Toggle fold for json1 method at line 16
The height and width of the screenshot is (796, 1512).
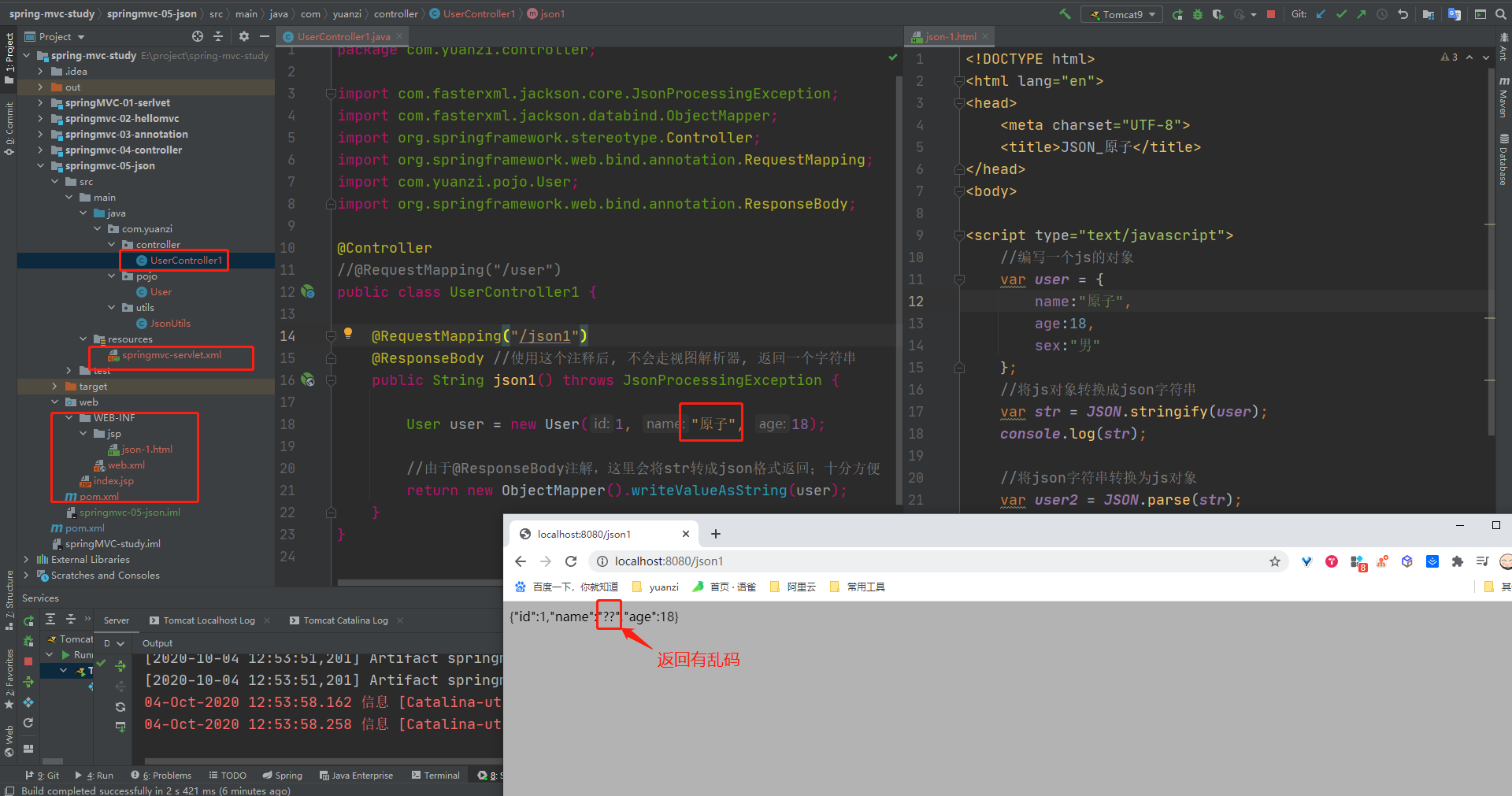(x=331, y=380)
